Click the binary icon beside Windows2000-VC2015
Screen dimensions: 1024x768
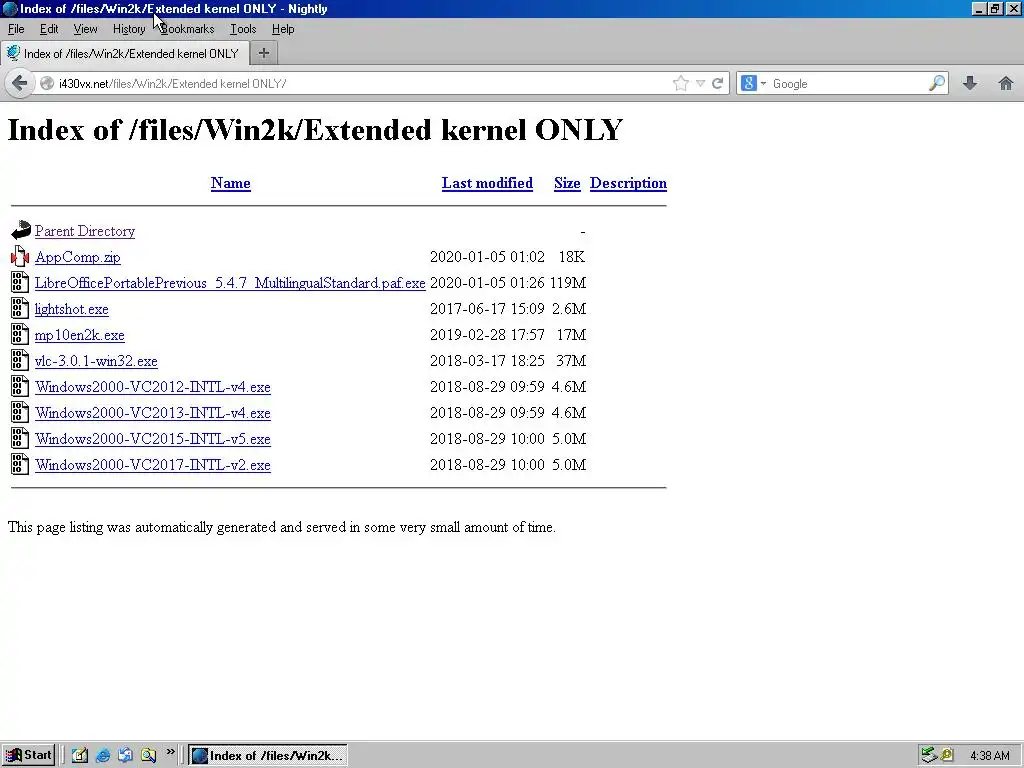pos(20,439)
